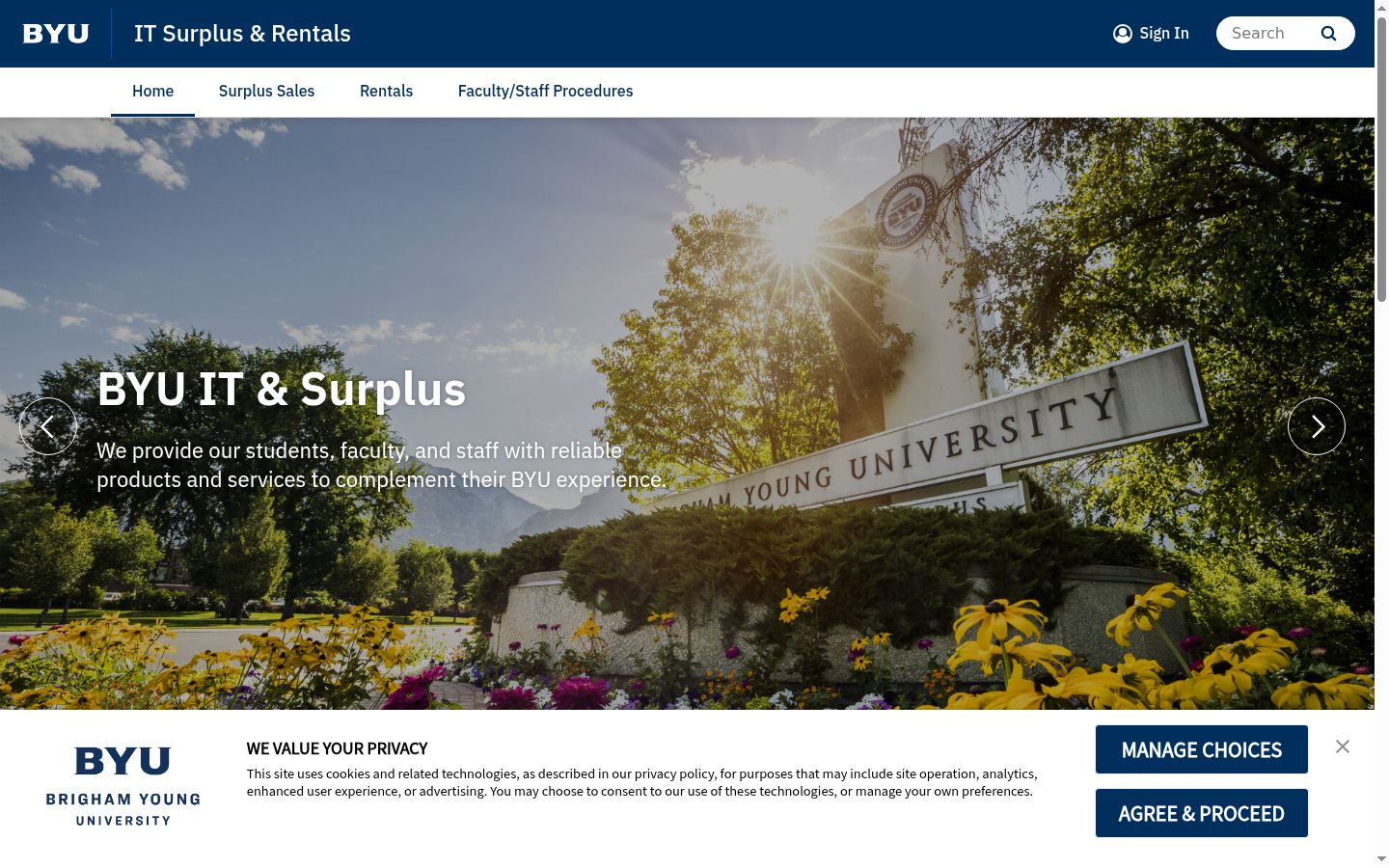Click the Manage Choices button
This screenshot has height=868, width=1389.
click(x=1202, y=749)
